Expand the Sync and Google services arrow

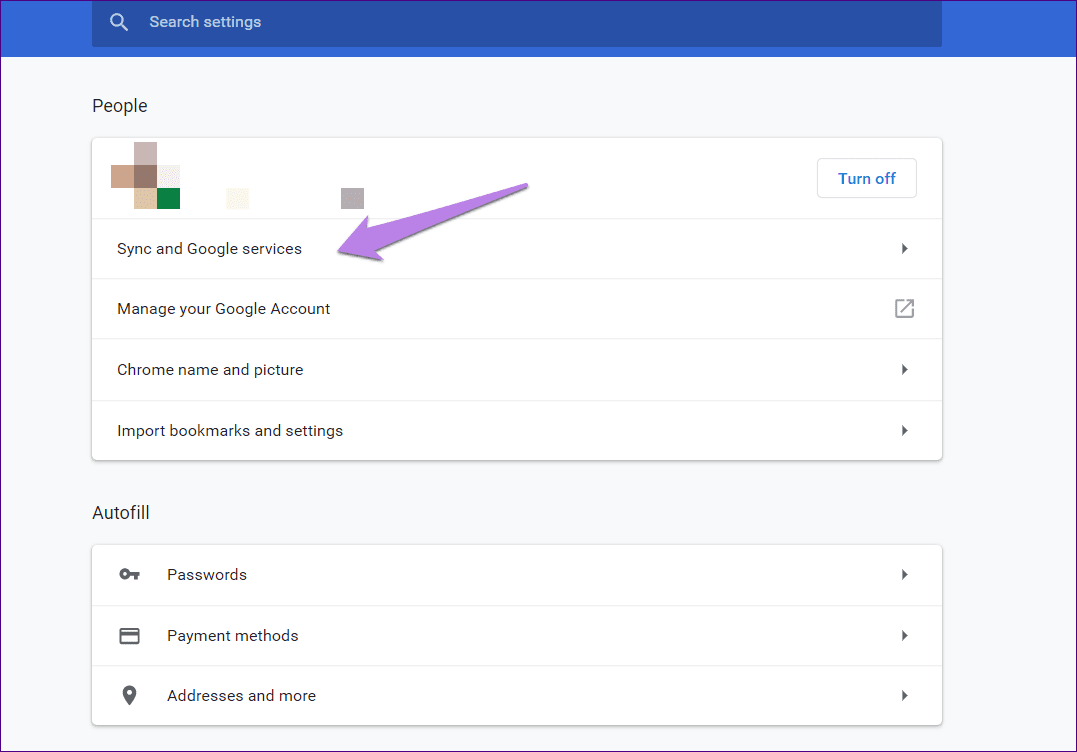coord(905,249)
